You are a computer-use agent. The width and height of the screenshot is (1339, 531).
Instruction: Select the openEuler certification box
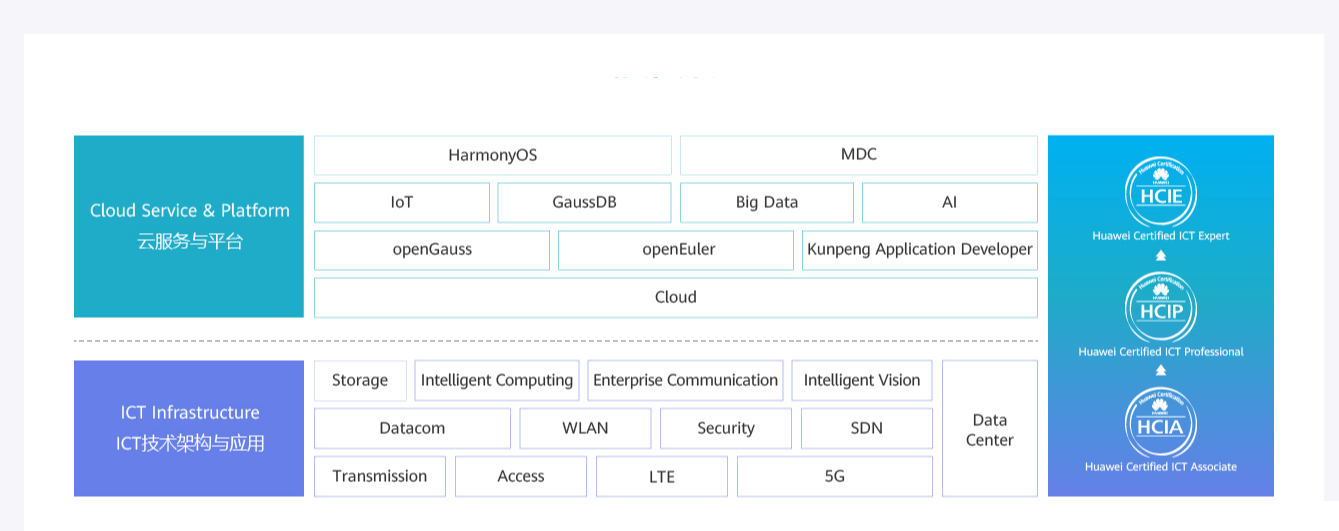[678, 250]
